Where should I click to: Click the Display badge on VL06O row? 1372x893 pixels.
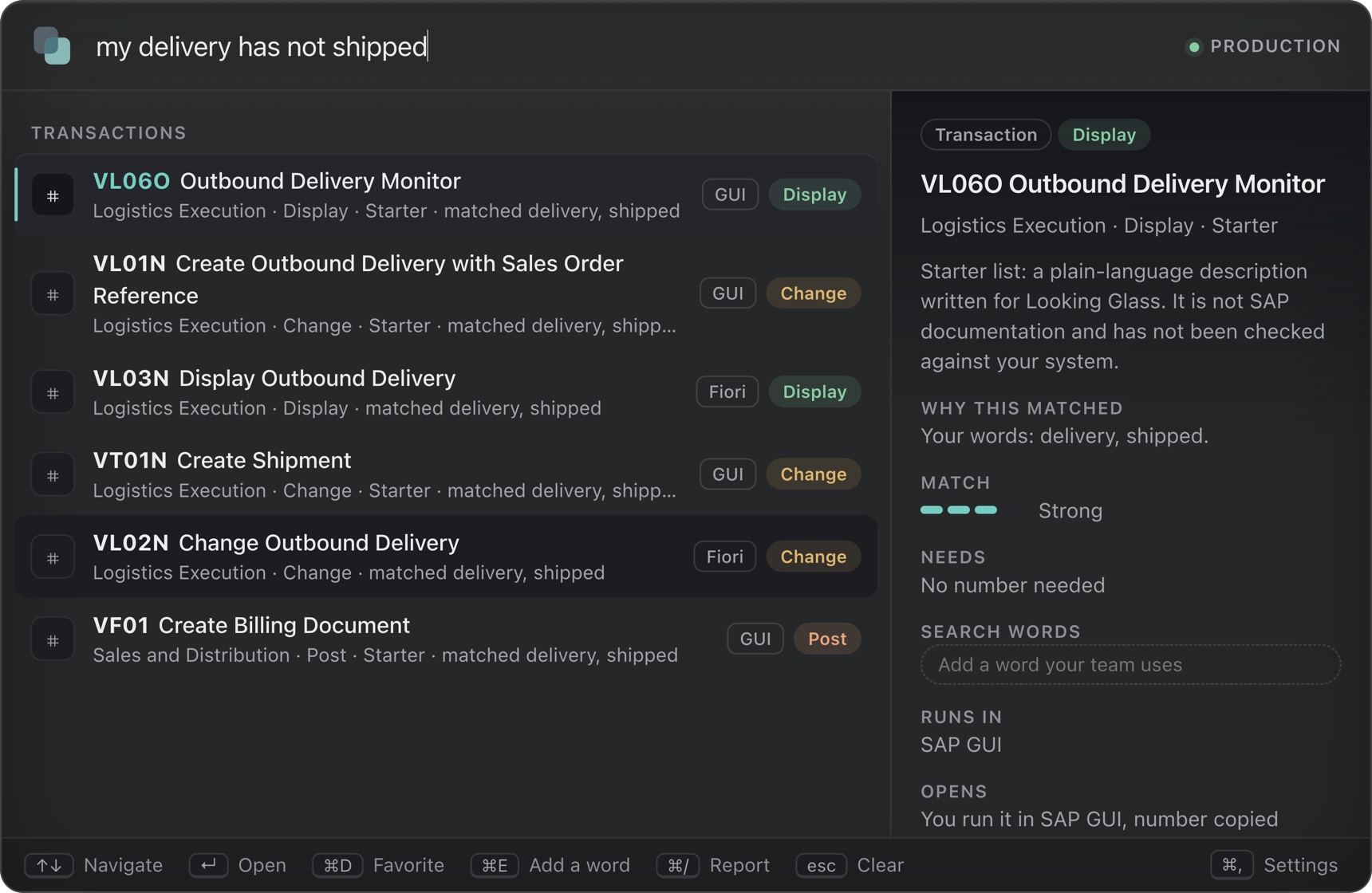tap(814, 195)
